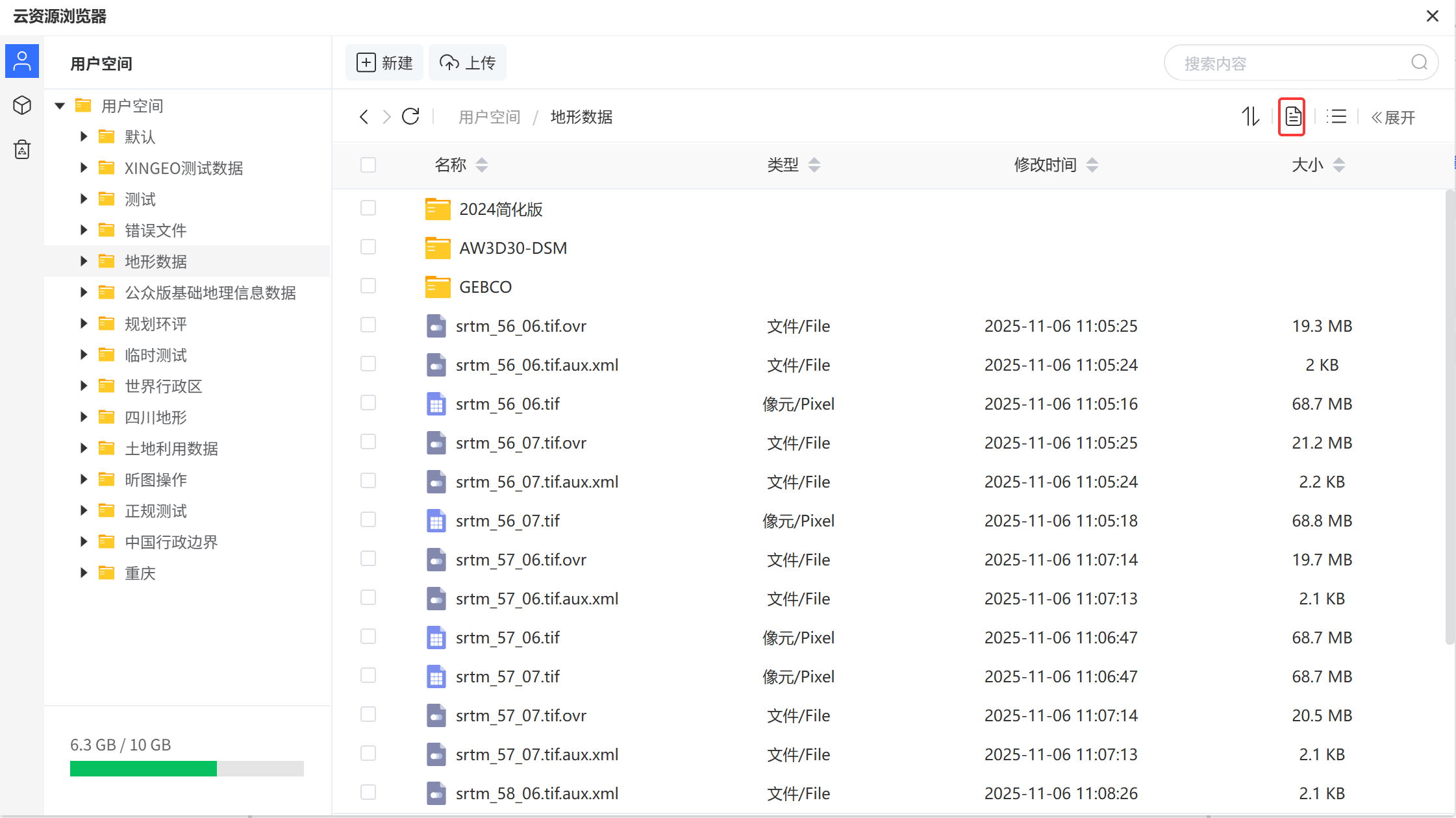Expand the 四川地形 tree folder
This screenshot has height=818, width=1456.
[84, 417]
